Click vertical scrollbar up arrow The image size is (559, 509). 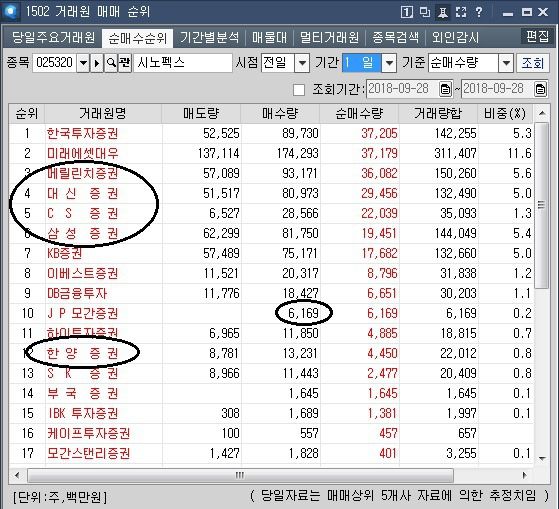coord(542,114)
